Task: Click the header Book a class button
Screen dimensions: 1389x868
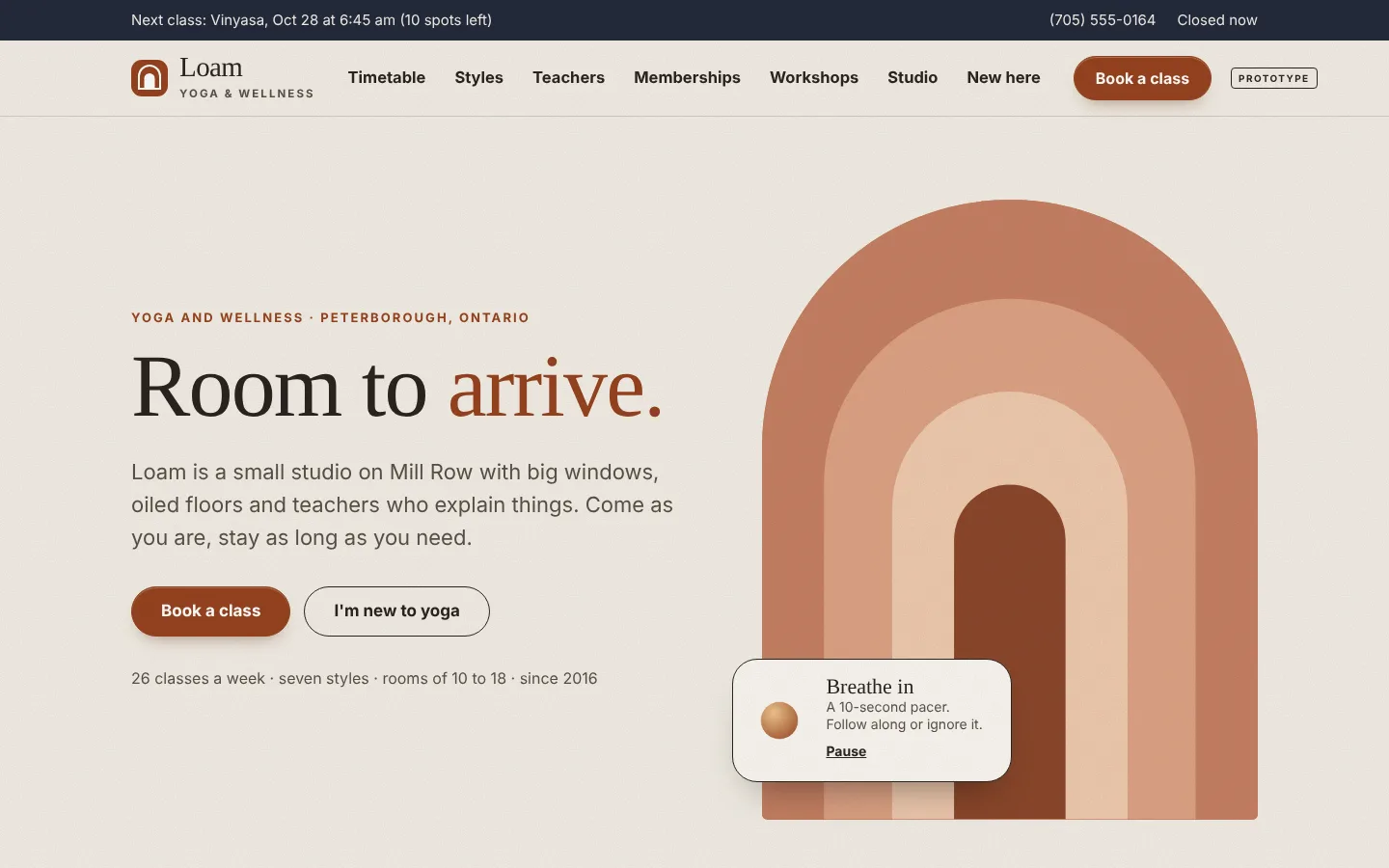Action: click(x=1142, y=78)
